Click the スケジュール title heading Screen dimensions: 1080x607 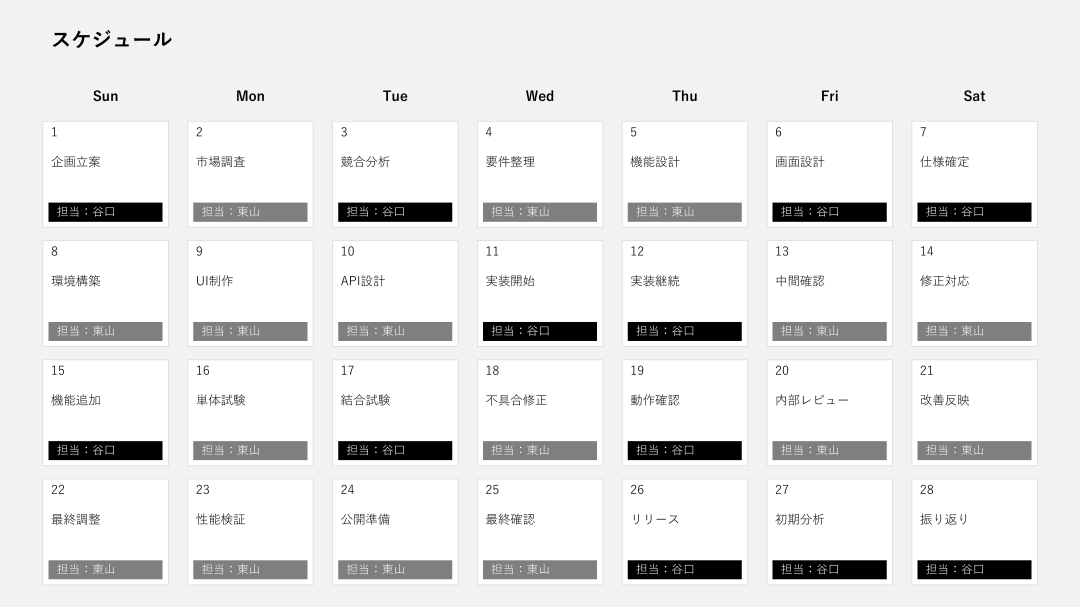pos(111,39)
